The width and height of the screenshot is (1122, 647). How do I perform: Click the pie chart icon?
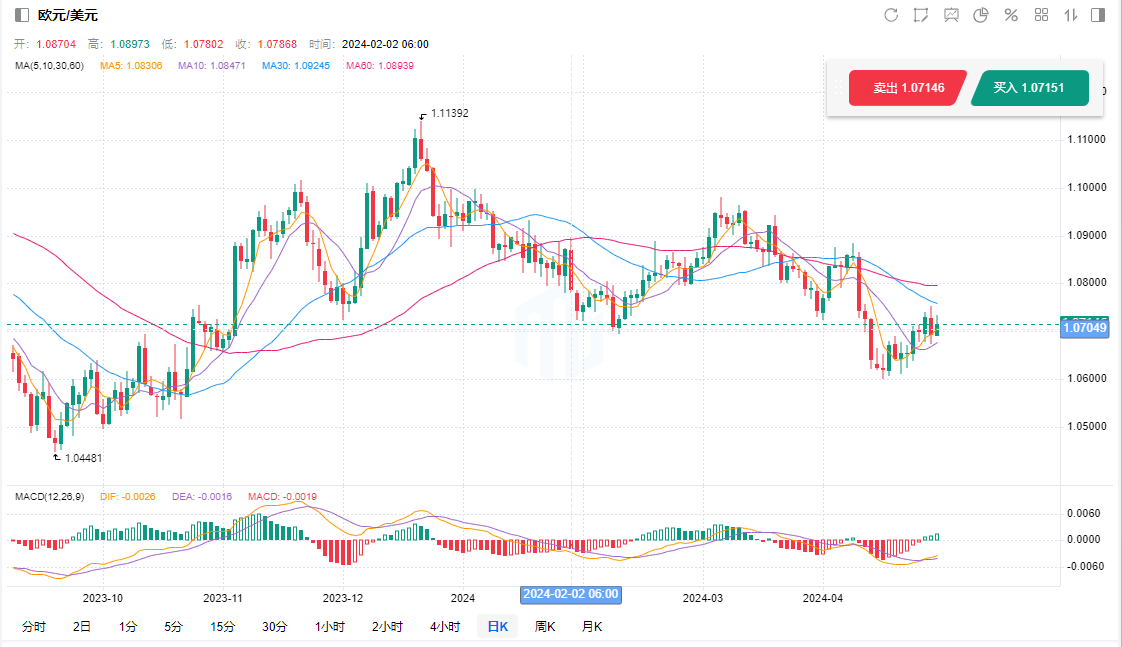click(981, 15)
